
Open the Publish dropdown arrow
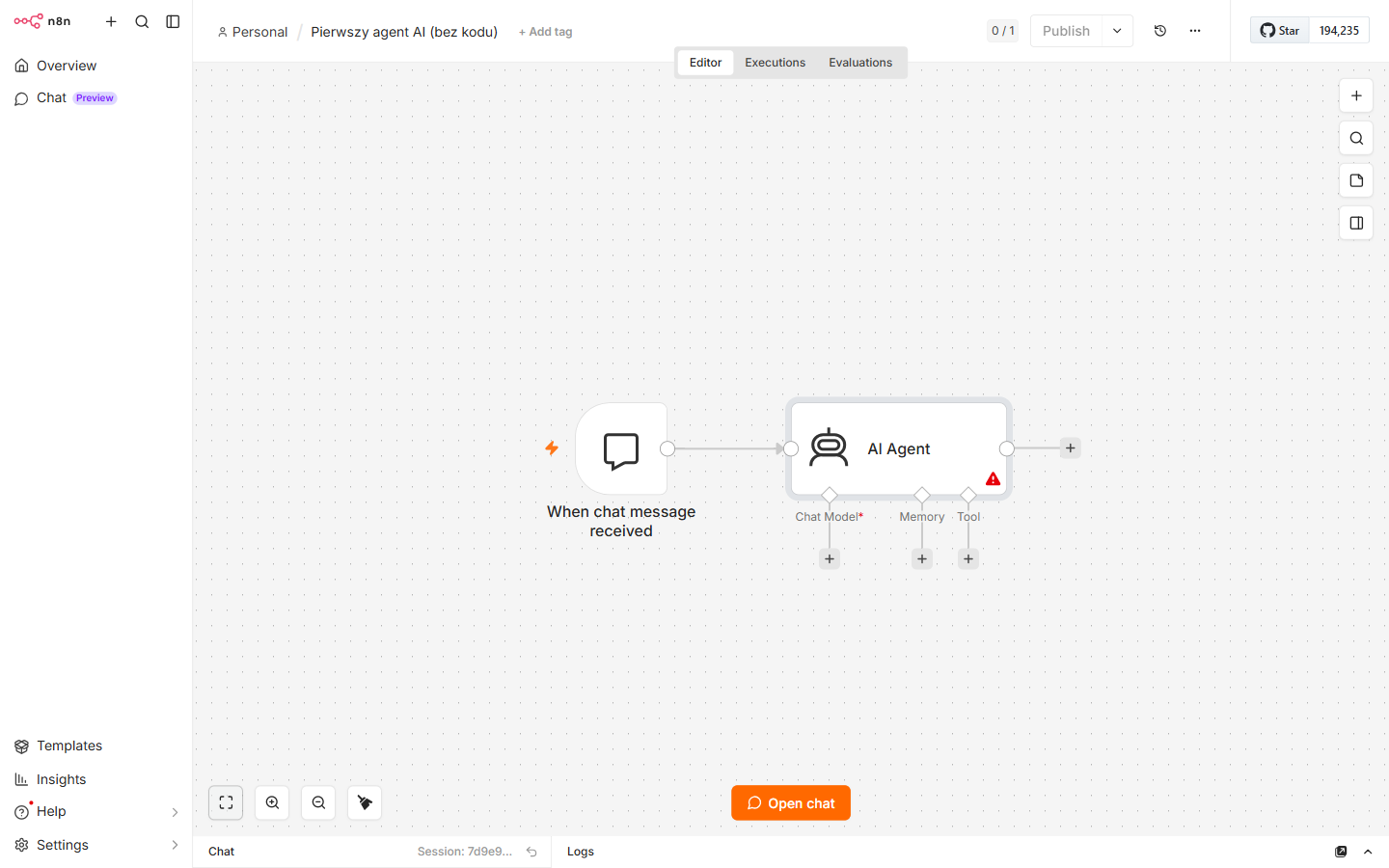pyautogui.click(x=1117, y=31)
